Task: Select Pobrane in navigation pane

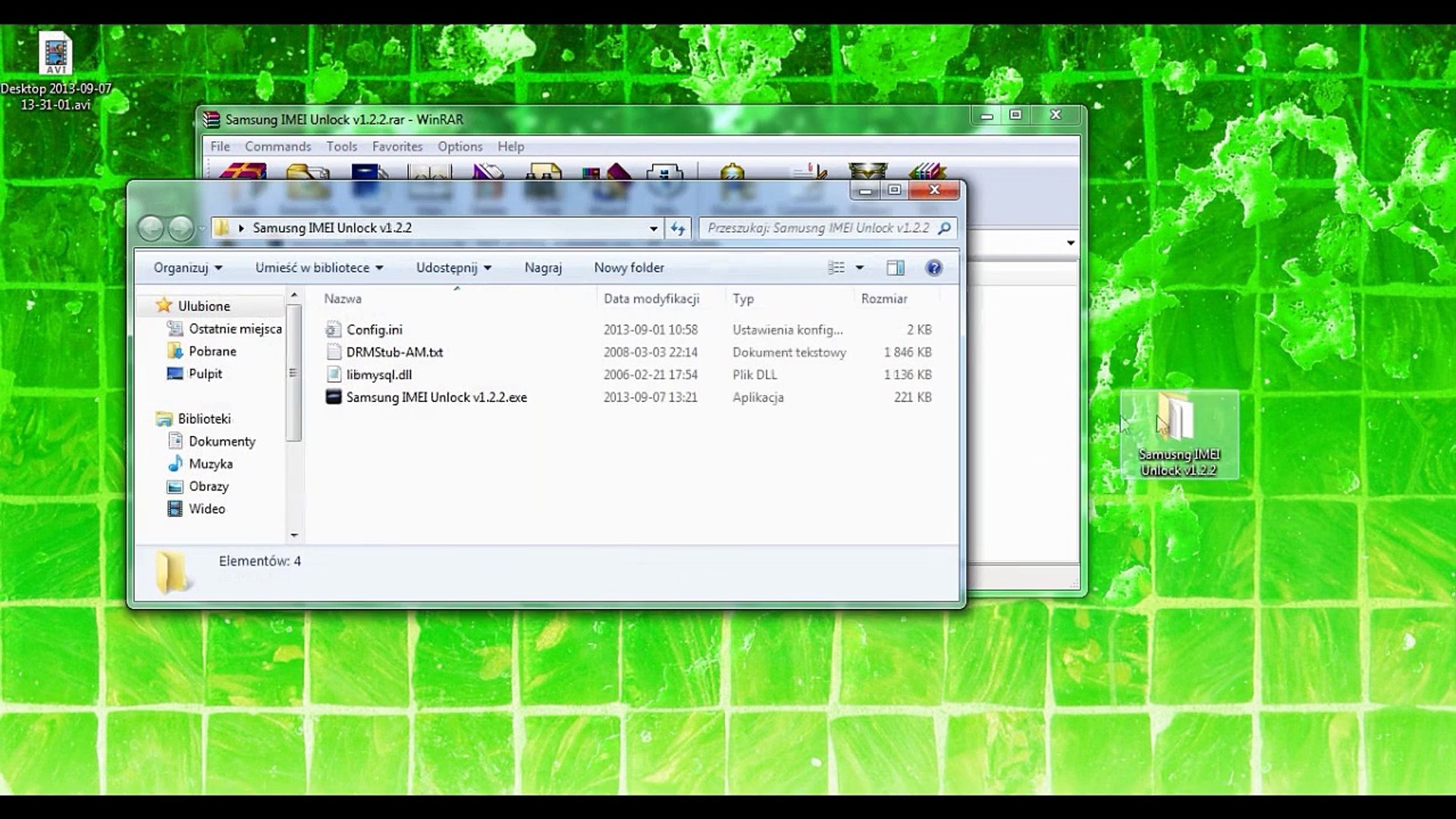Action: point(212,351)
